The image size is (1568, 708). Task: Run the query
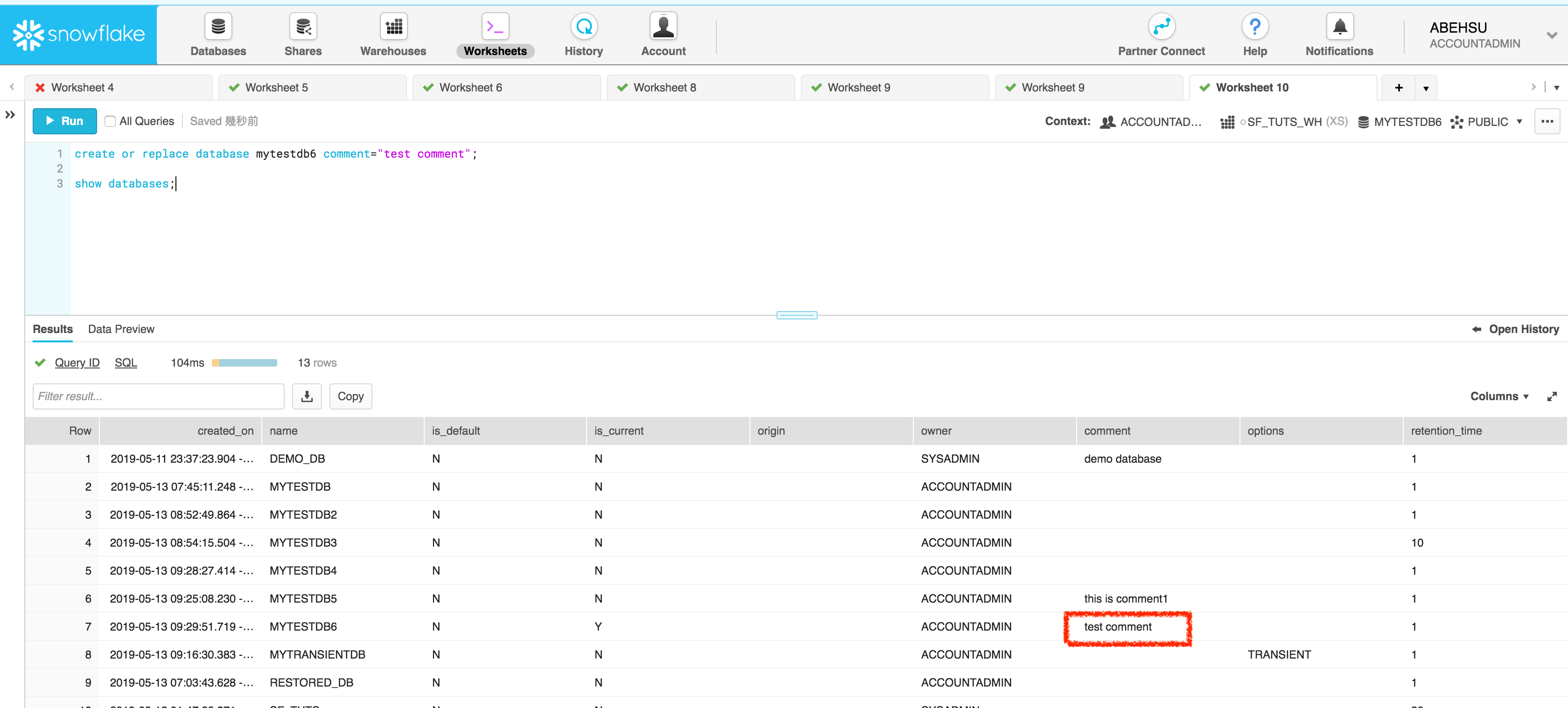[64, 121]
